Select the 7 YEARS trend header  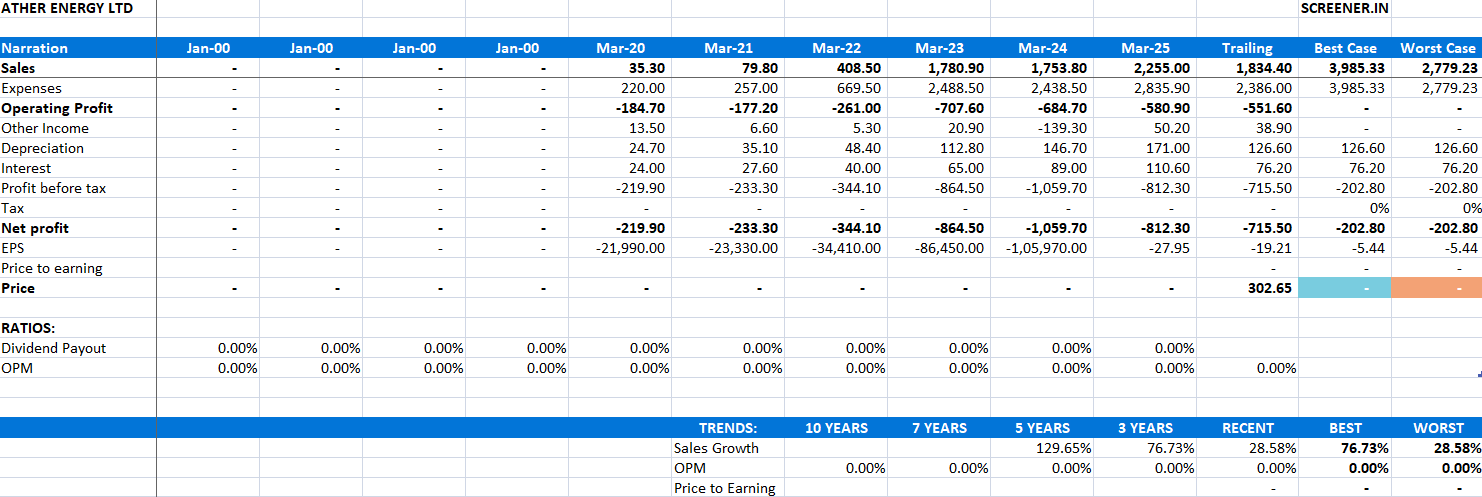tap(939, 428)
